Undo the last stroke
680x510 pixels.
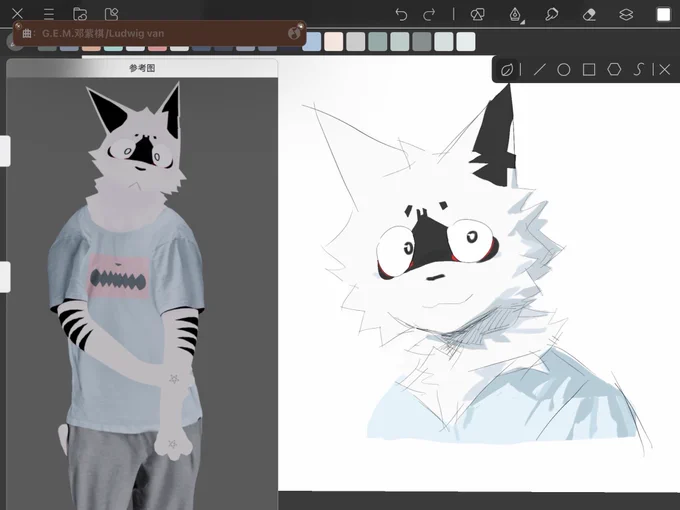click(401, 14)
